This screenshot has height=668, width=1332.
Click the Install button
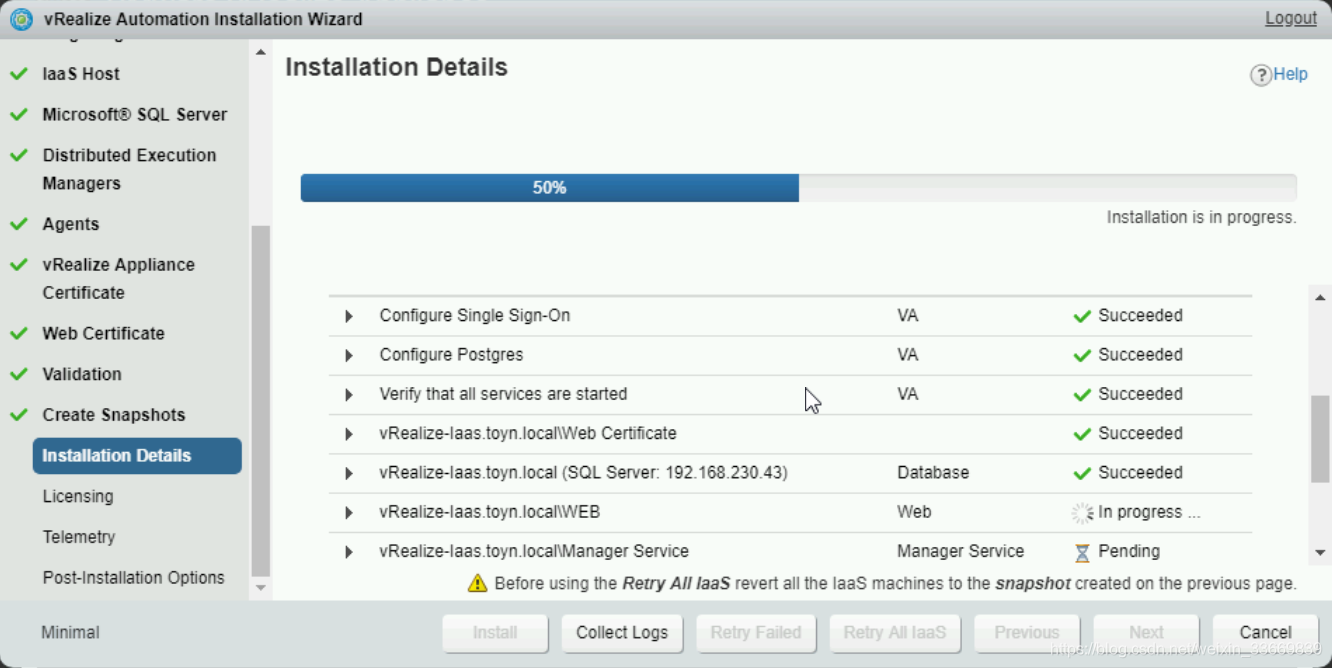pos(495,633)
